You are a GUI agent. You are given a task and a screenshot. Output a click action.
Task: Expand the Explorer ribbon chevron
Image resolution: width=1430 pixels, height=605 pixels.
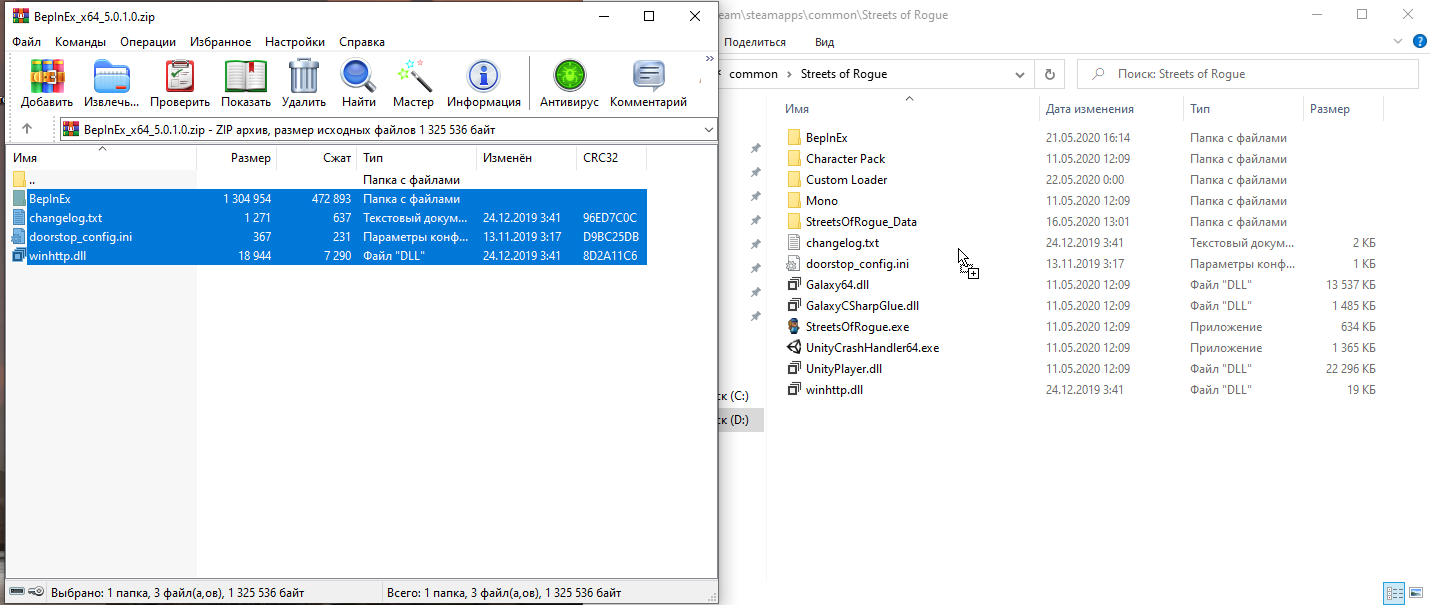(x=1398, y=42)
